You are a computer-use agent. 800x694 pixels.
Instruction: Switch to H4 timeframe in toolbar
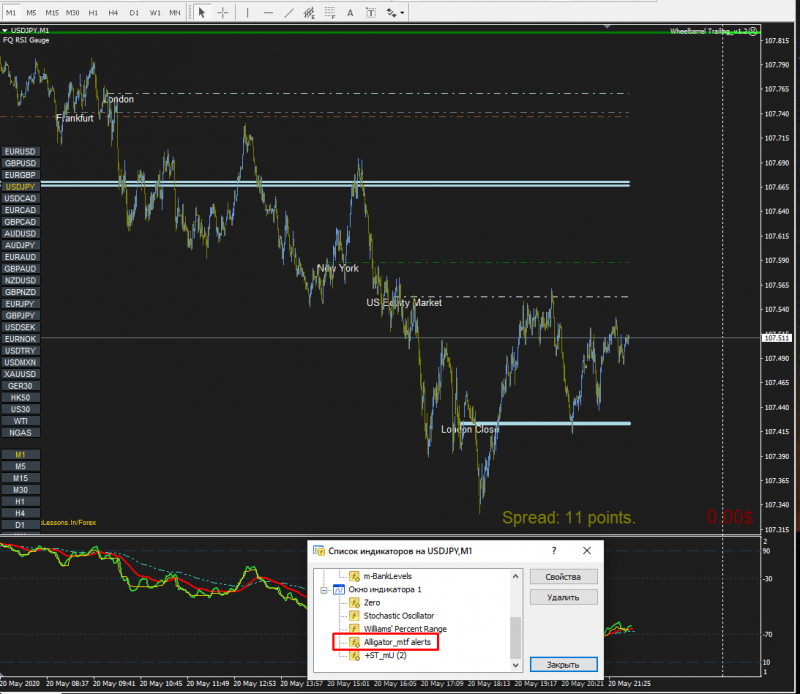(x=113, y=13)
